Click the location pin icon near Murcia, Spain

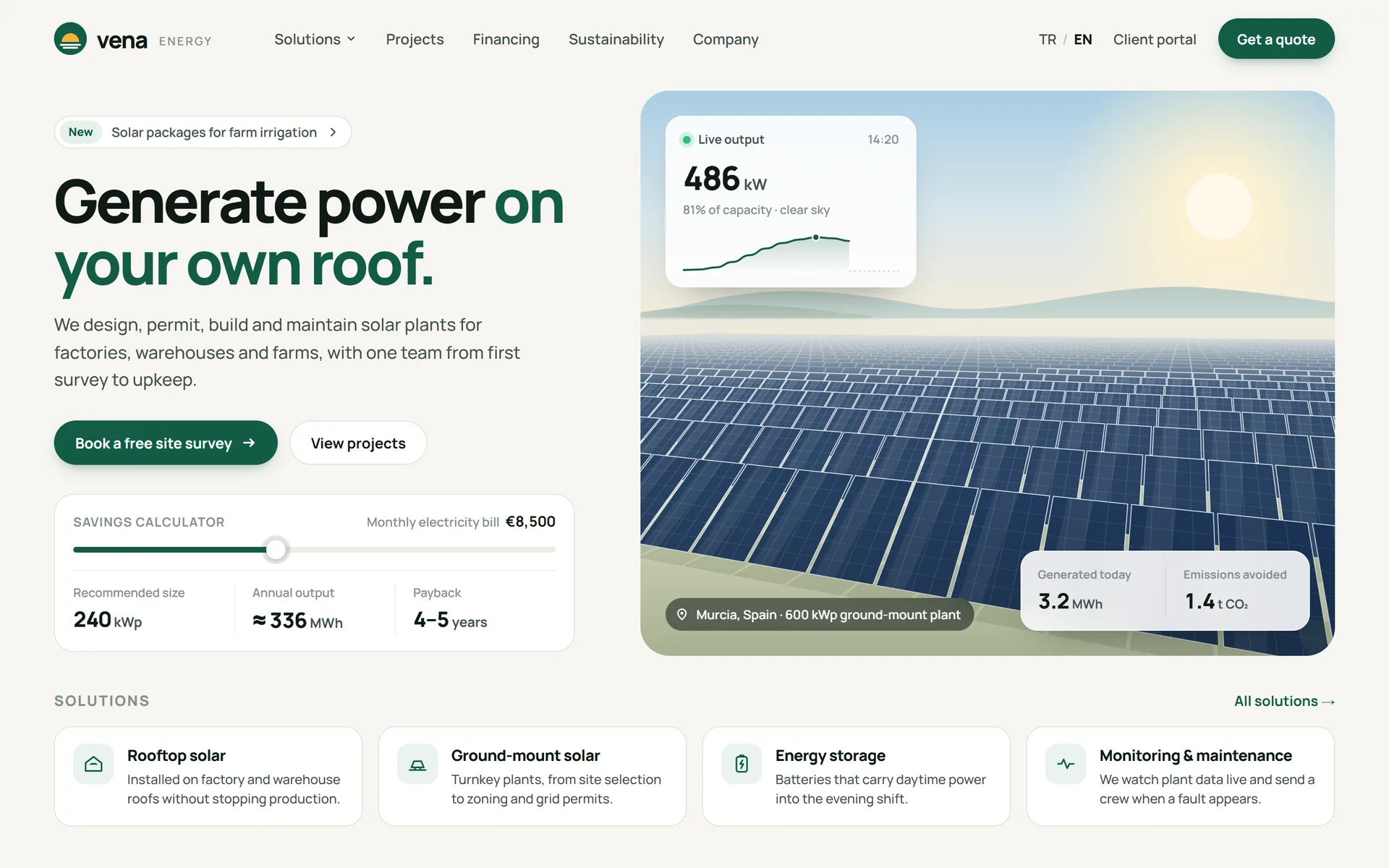coord(681,614)
